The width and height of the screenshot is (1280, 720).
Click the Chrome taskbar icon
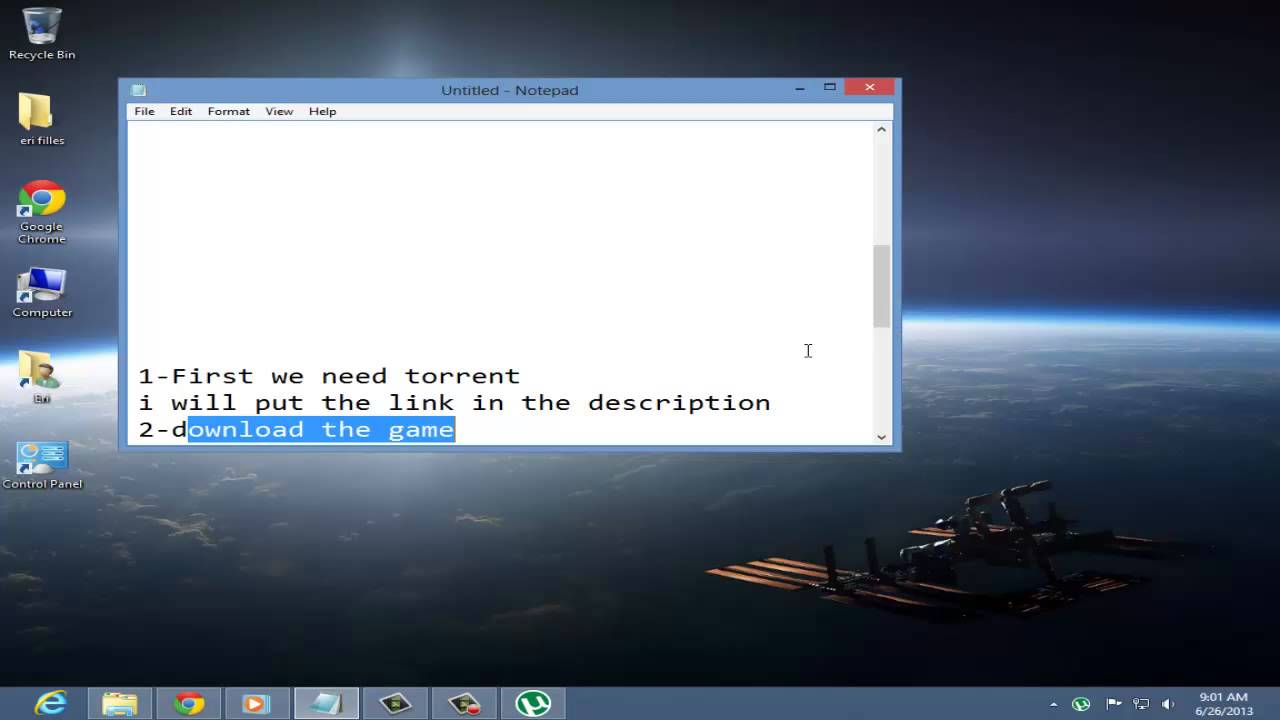tap(188, 703)
